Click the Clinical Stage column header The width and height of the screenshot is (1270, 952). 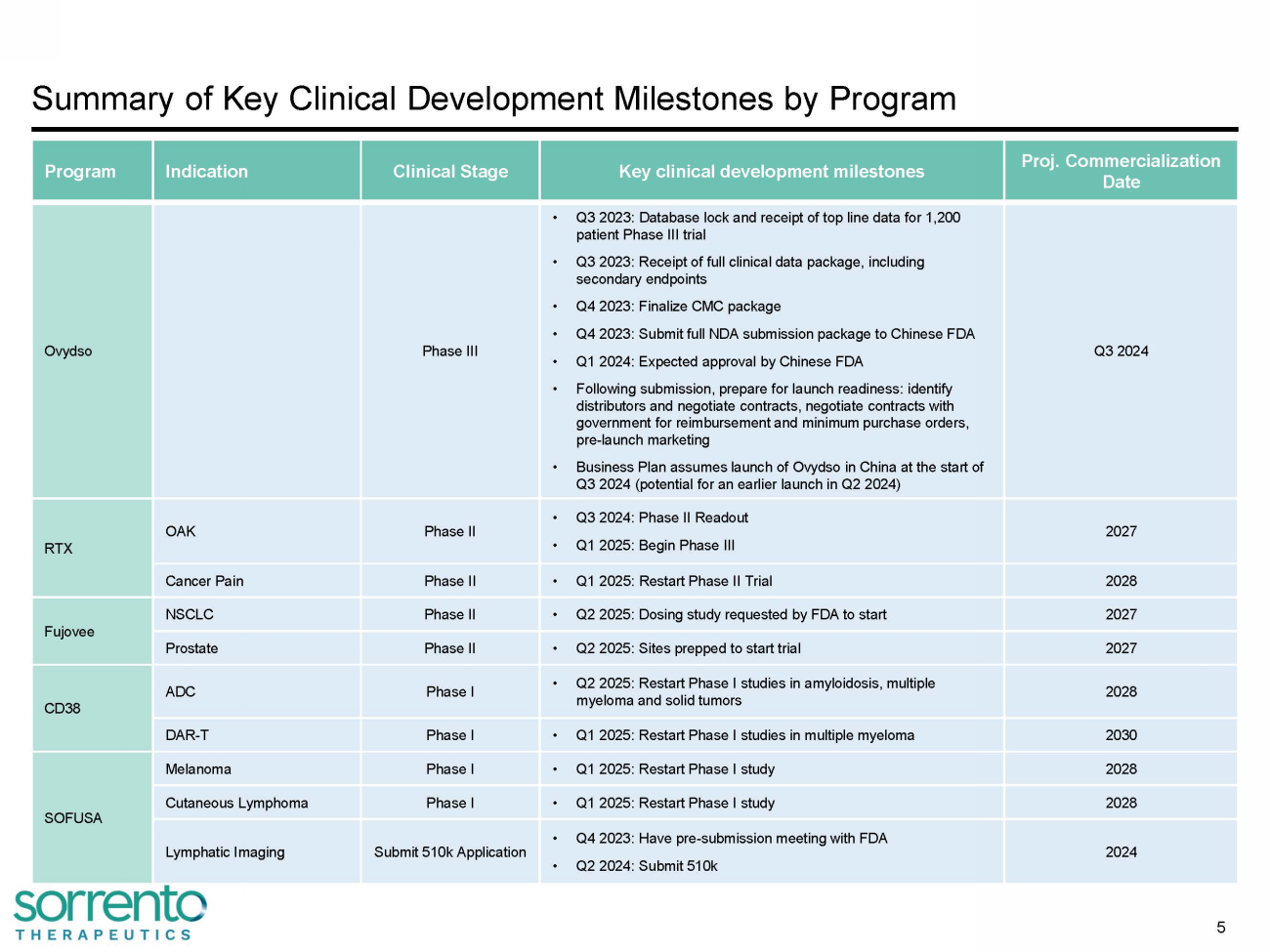(x=450, y=172)
